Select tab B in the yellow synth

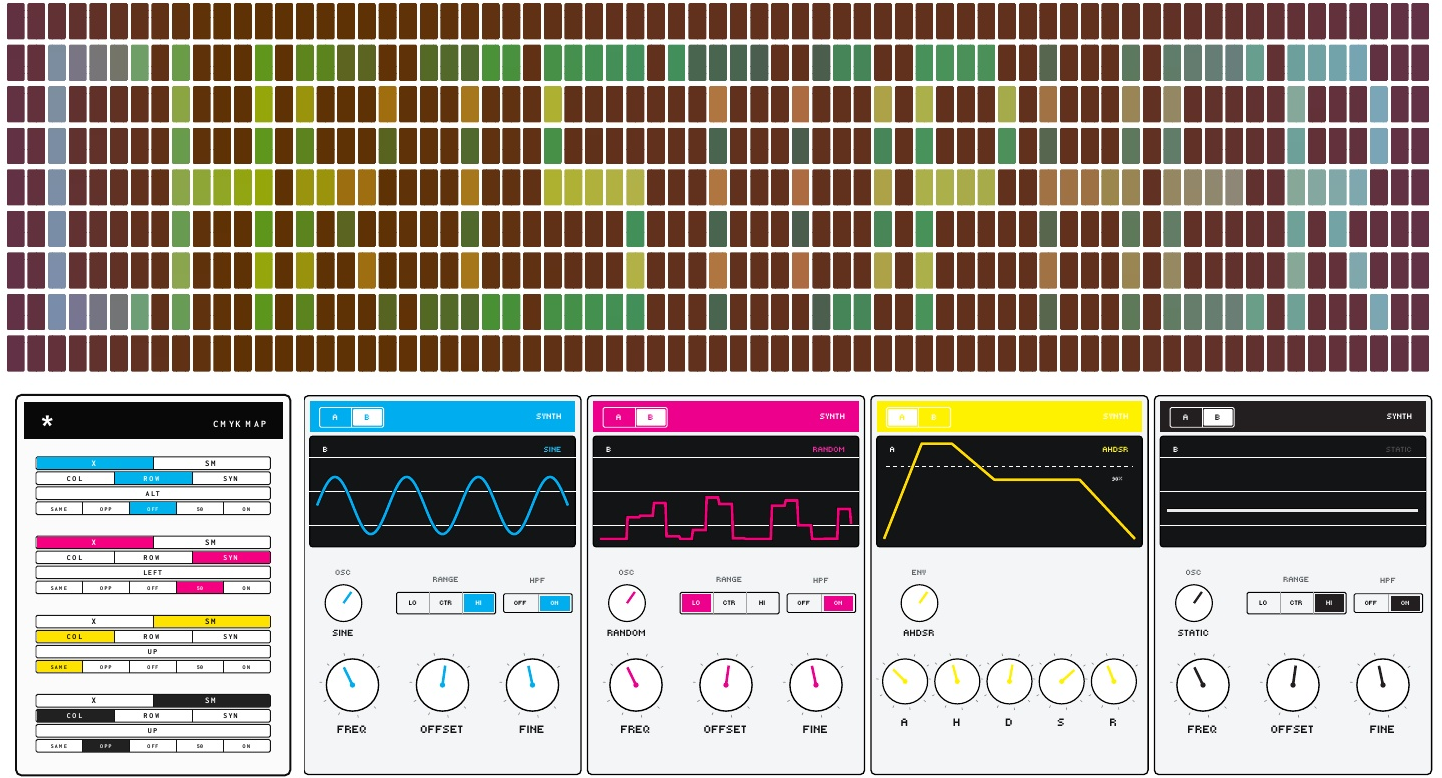(x=934, y=417)
